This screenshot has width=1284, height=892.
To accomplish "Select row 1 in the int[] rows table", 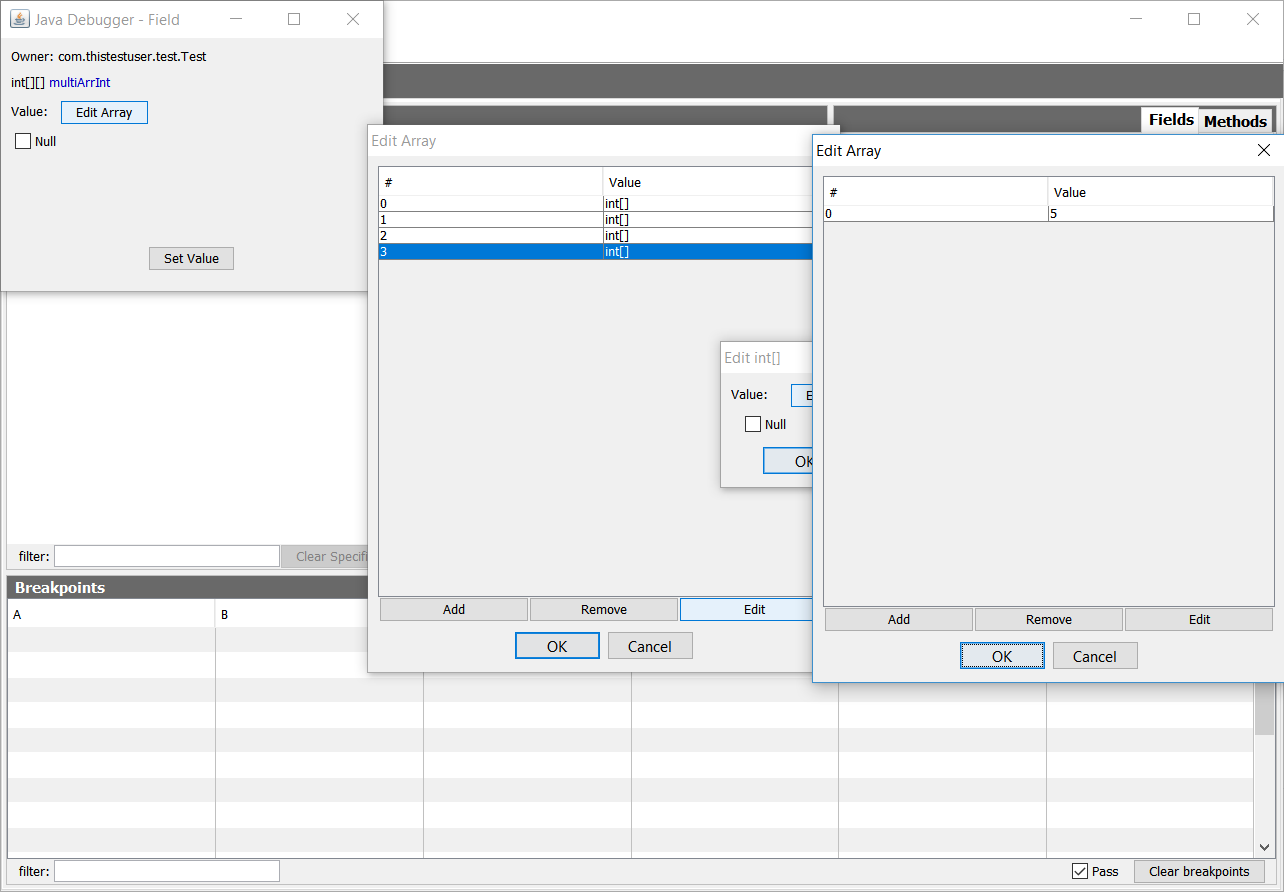I will [x=490, y=219].
